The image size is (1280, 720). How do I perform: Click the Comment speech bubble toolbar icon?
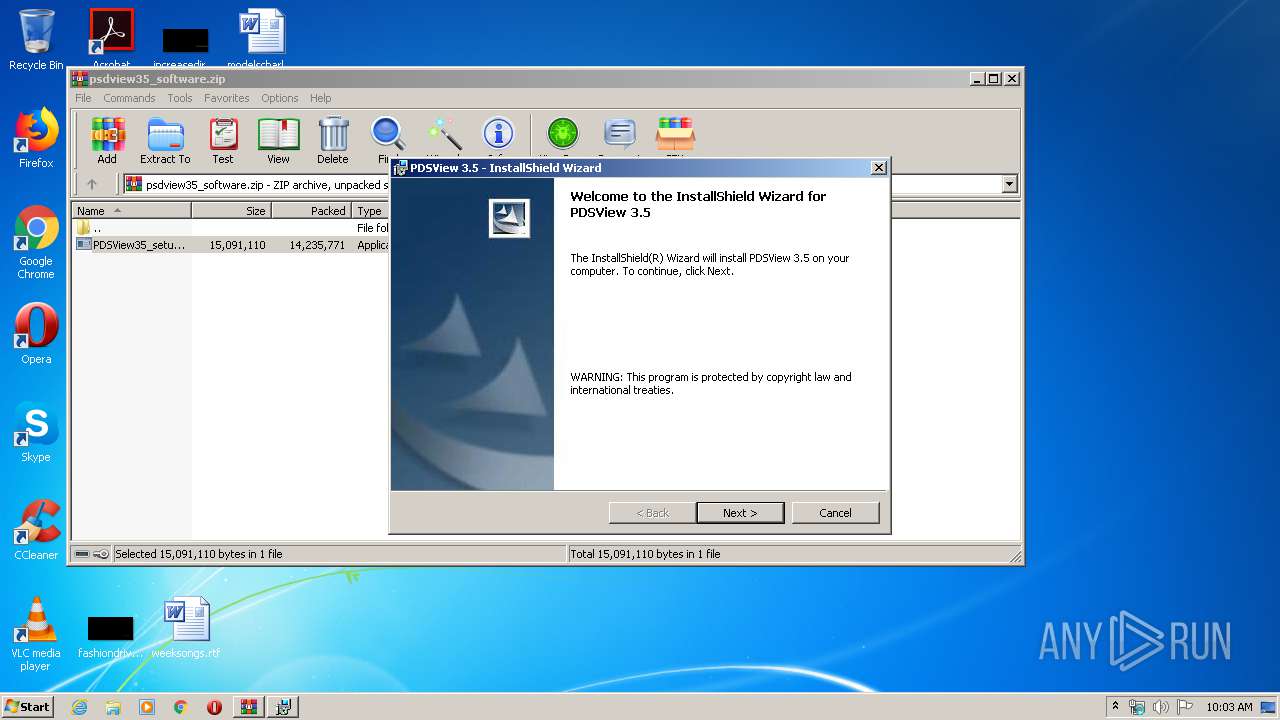[x=620, y=136]
